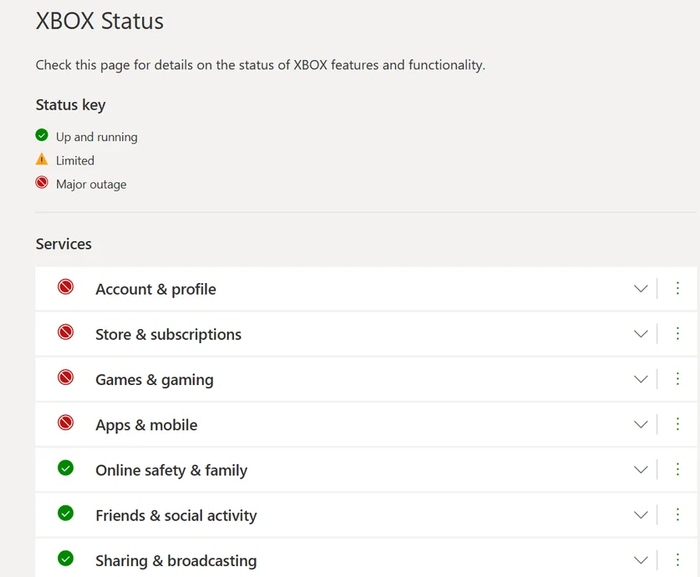Open more options for Online safety & family

pos(678,469)
